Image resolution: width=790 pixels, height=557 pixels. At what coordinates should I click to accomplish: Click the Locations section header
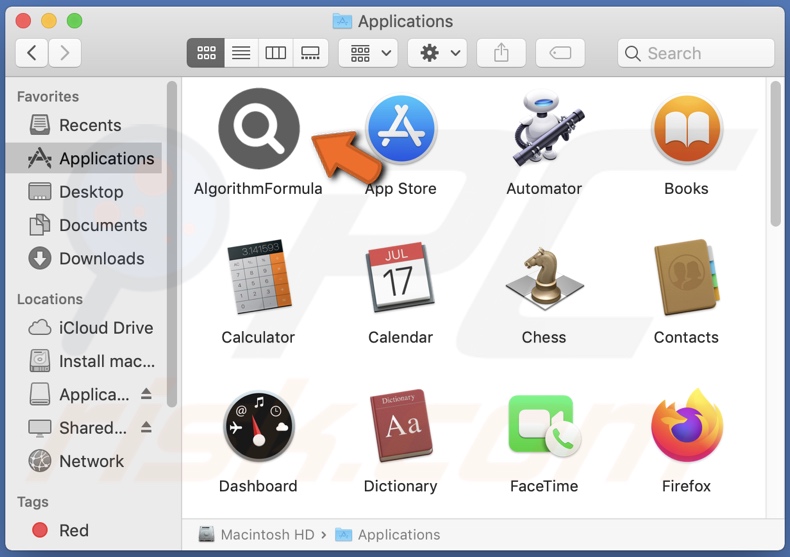50,299
